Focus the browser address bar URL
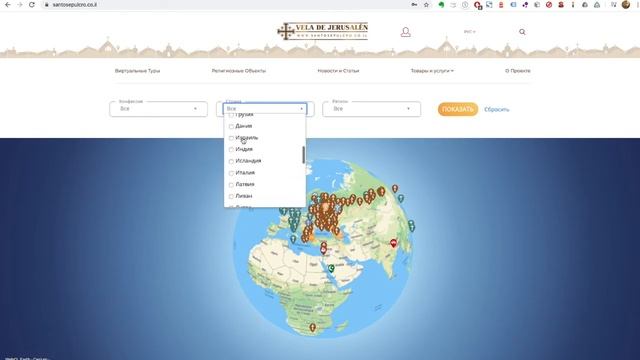This screenshot has height=360, width=640. (74, 5)
